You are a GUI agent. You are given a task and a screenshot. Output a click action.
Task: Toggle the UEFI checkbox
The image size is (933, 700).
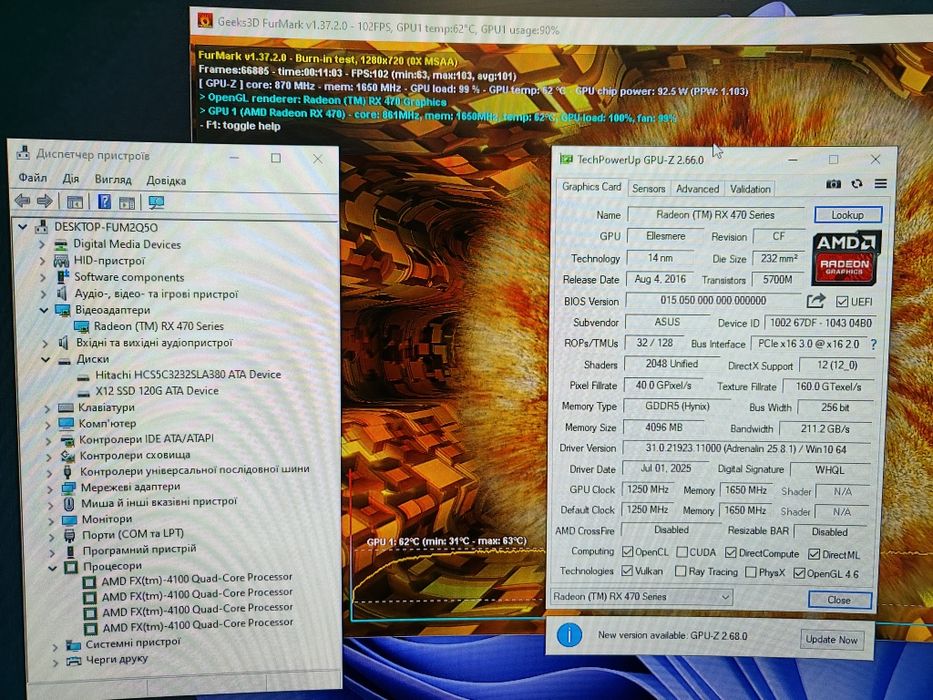point(841,301)
